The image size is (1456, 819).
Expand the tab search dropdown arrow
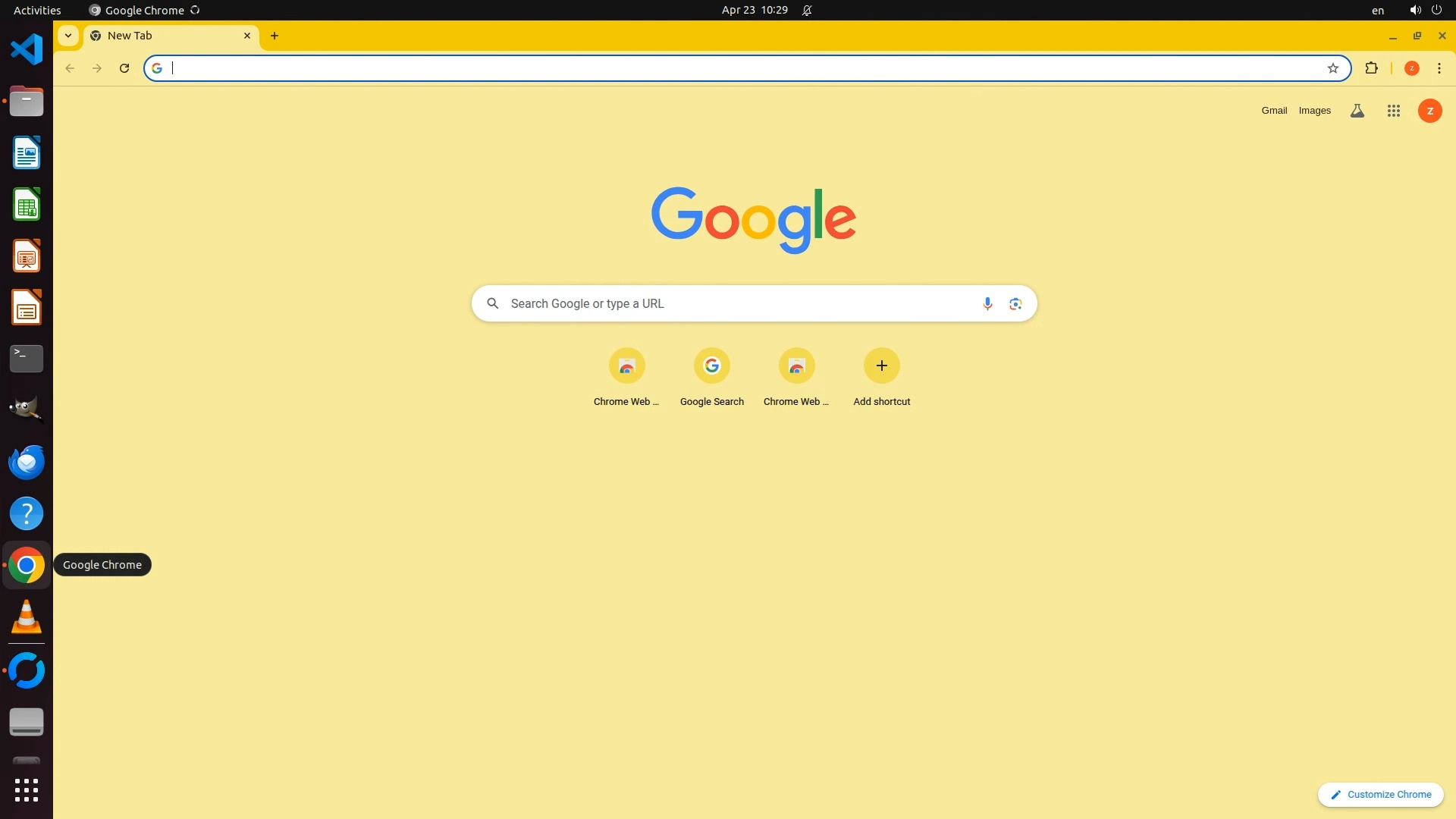point(68,36)
